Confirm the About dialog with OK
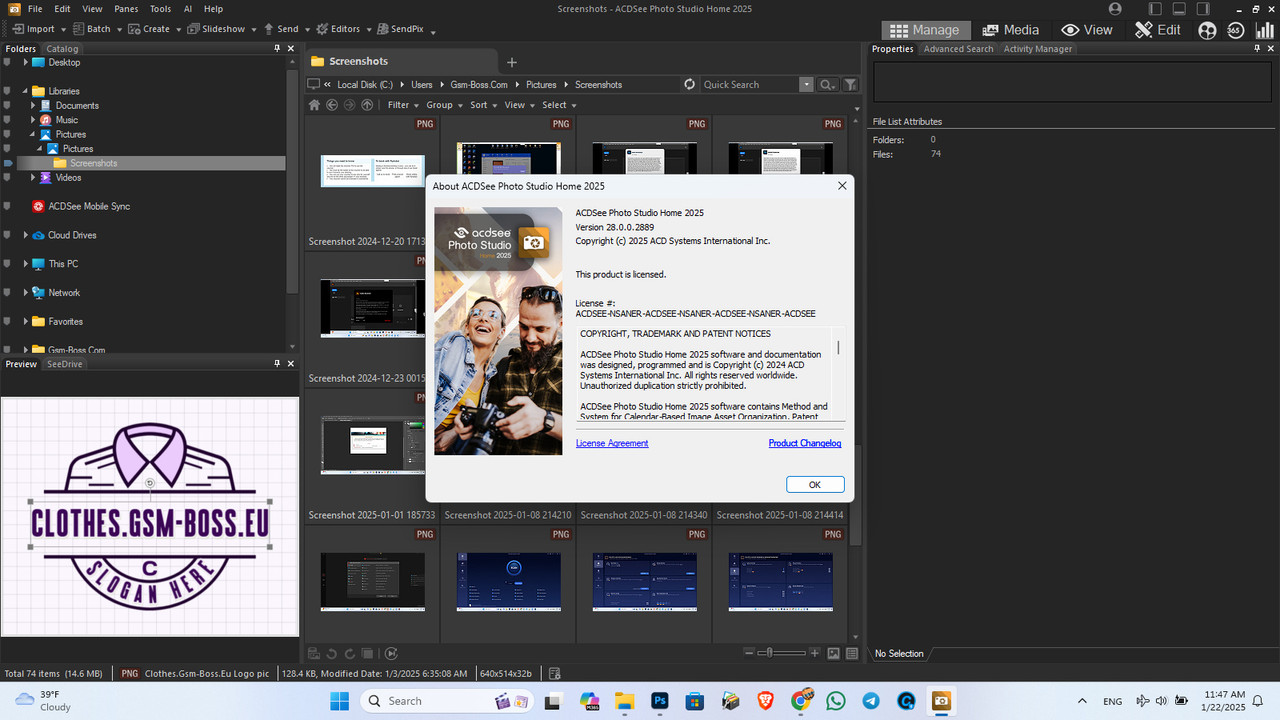 815,485
